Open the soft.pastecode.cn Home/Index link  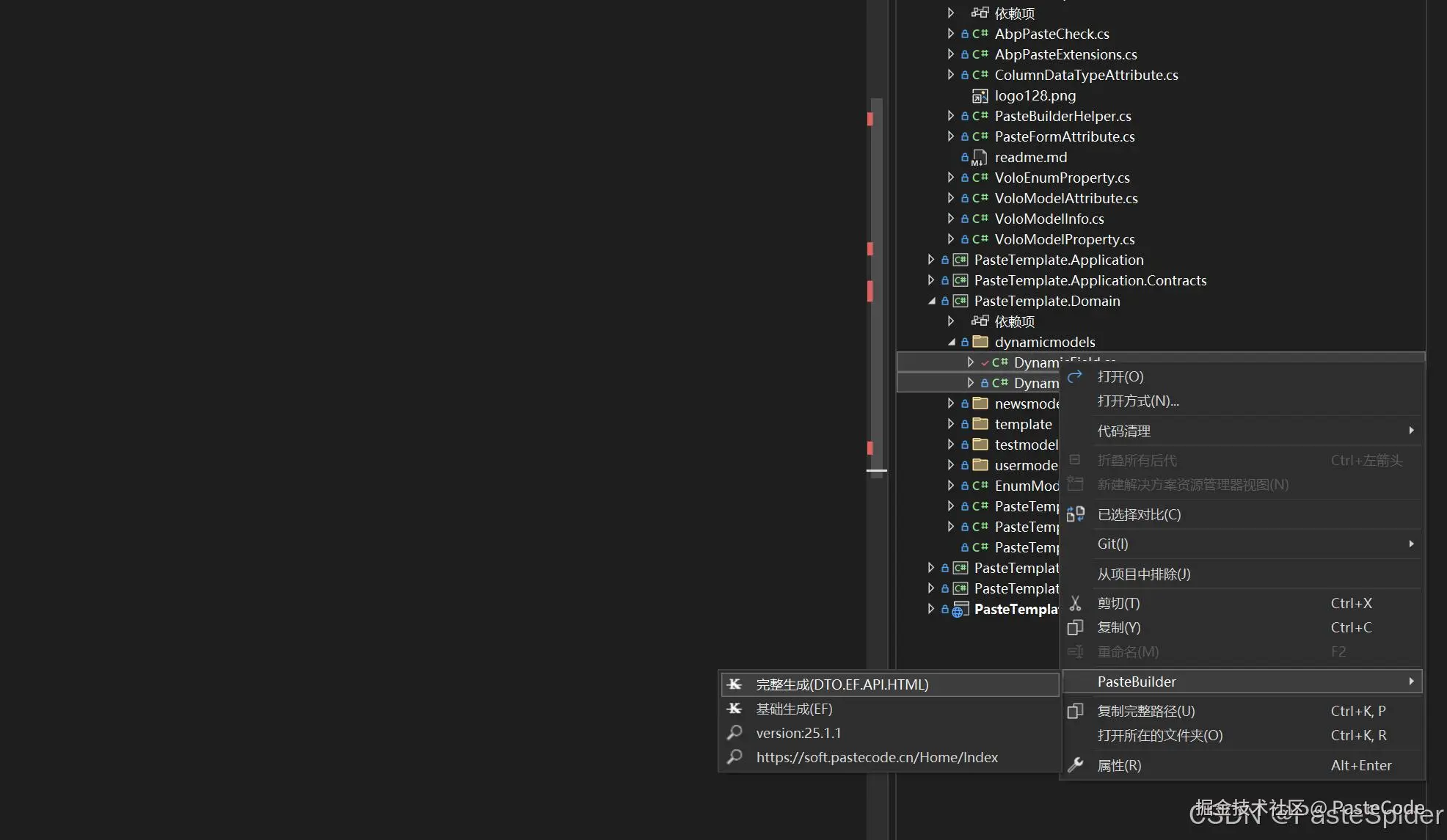(877, 757)
